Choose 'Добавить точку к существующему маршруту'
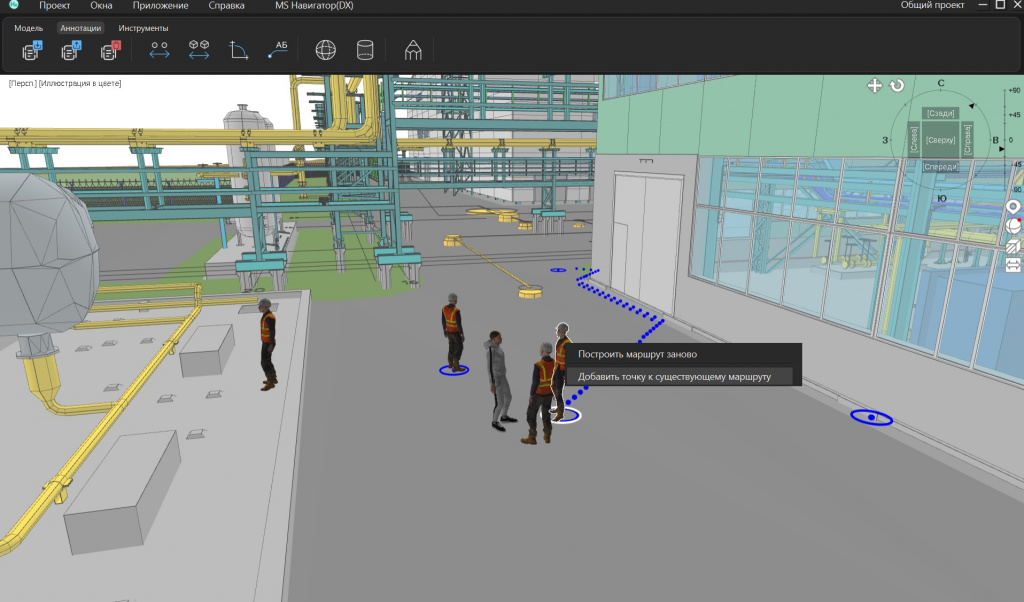Image resolution: width=1024 pixels, height=602 pixels. (682, 377)
